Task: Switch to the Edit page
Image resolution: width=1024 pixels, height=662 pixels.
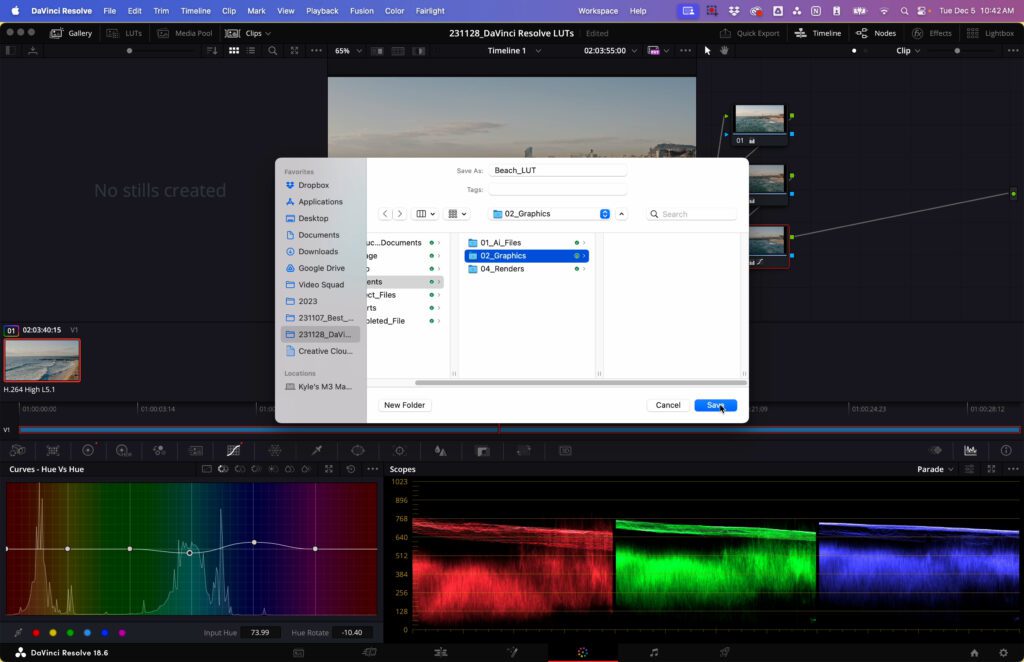Action: coord(441,652)
